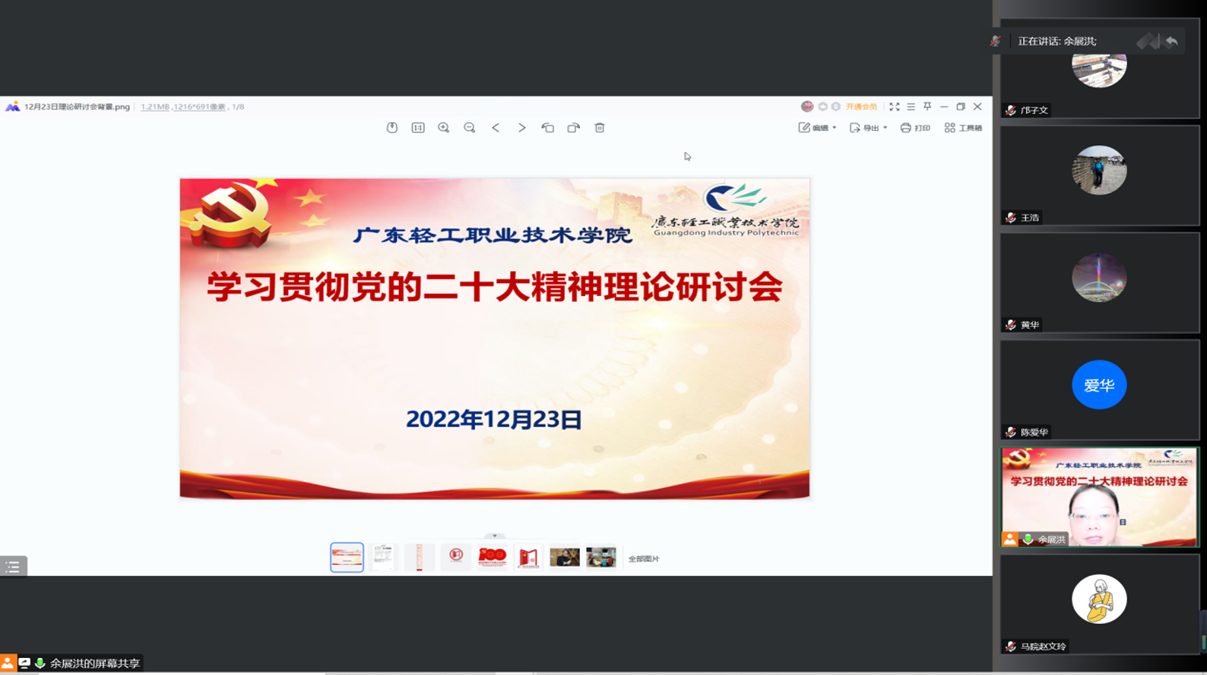Select 余展洪's video tile in participant list

tap(1099, 497)
